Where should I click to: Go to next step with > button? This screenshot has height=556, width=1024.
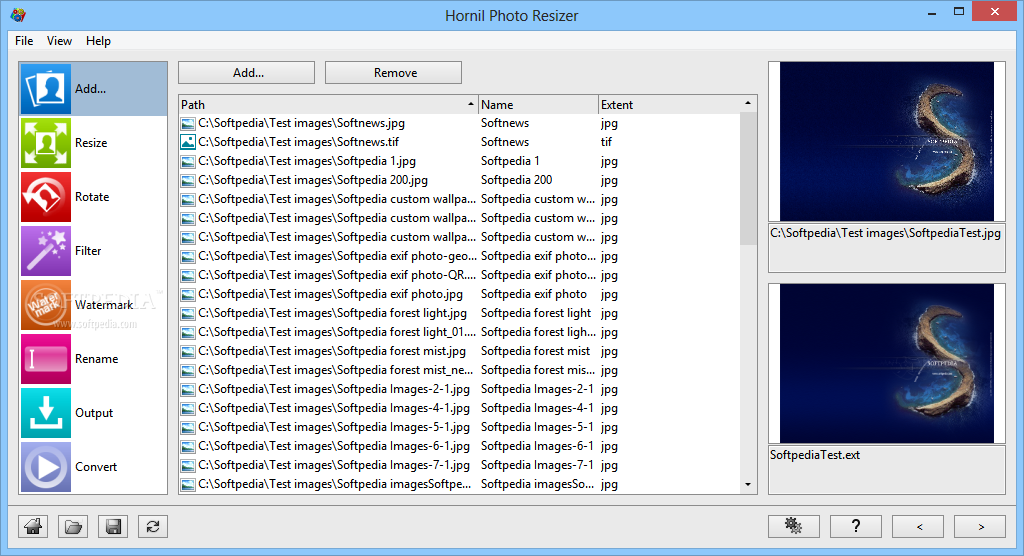coord(980,527)
